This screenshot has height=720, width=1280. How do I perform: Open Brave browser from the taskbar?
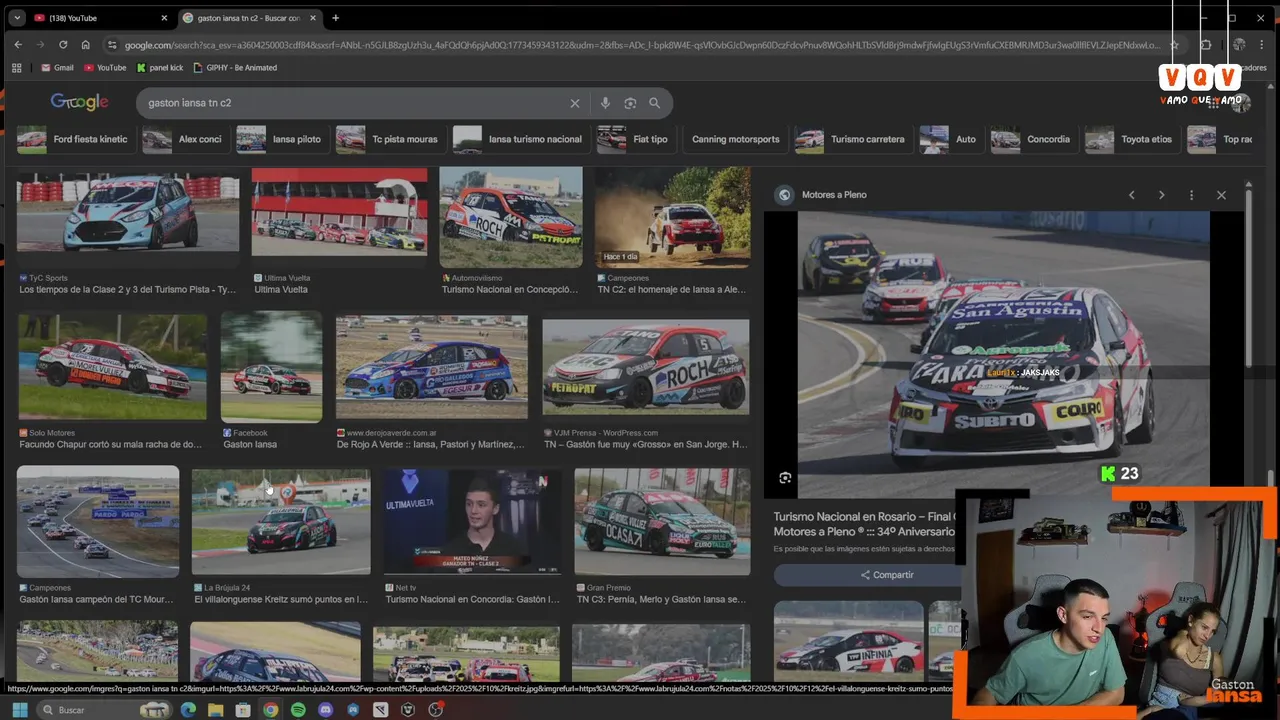(408, 710)
